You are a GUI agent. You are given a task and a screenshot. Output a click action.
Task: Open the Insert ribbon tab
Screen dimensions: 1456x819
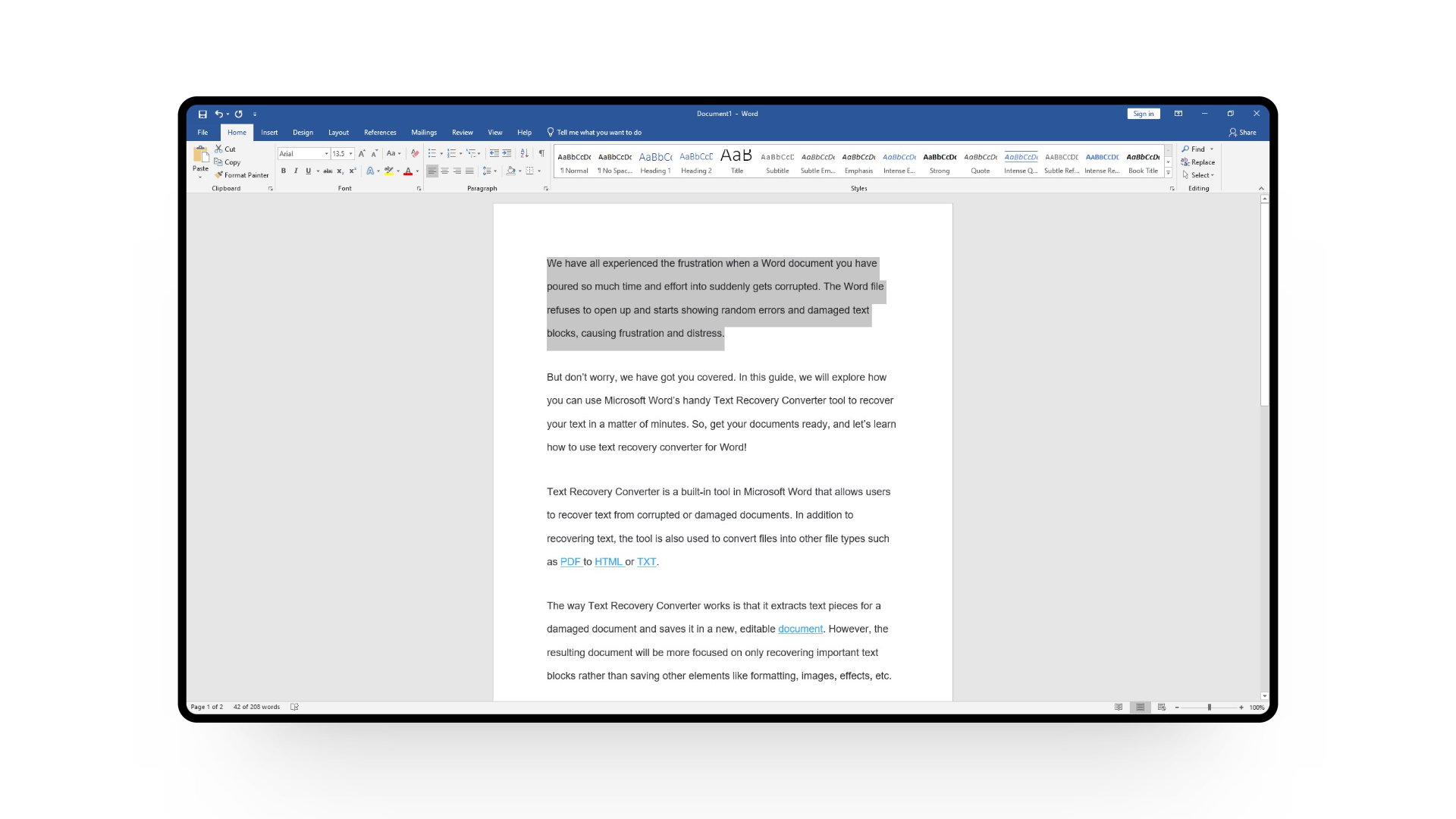pos(269,133)
